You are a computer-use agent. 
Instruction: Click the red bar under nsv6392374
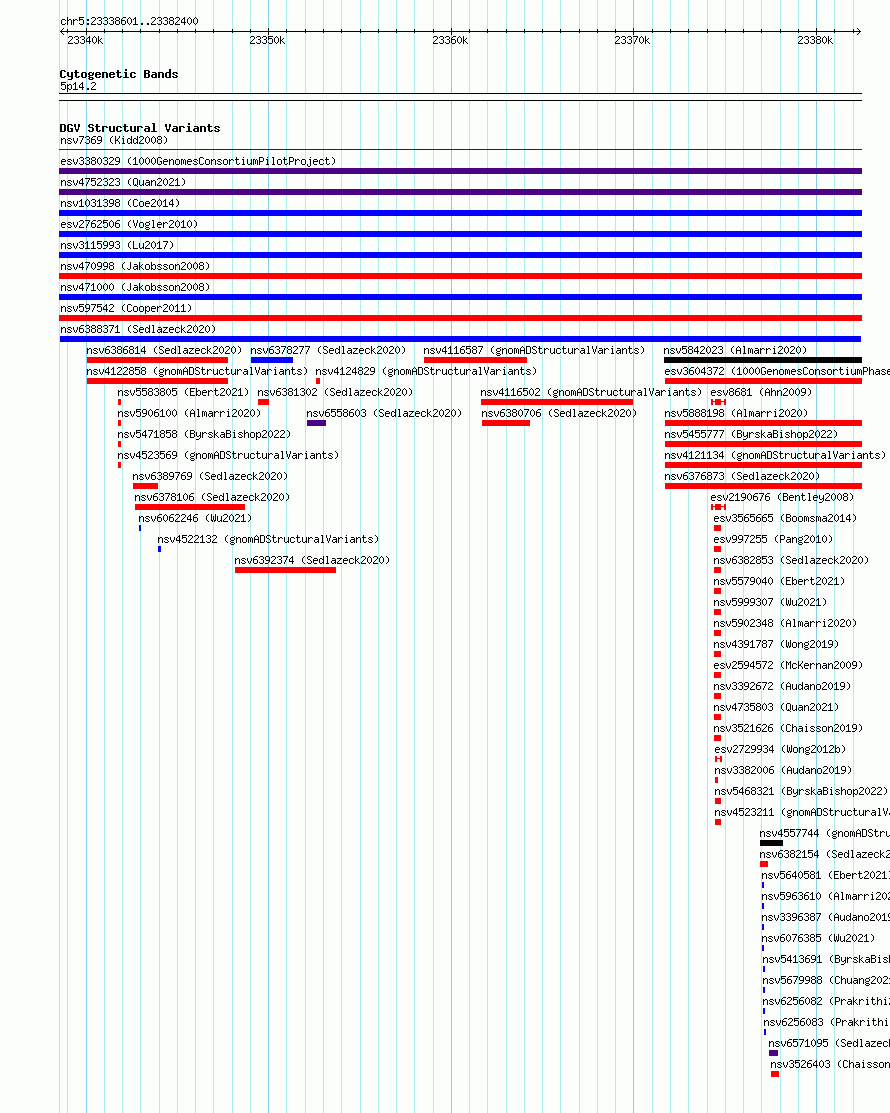tap(285, 570)
